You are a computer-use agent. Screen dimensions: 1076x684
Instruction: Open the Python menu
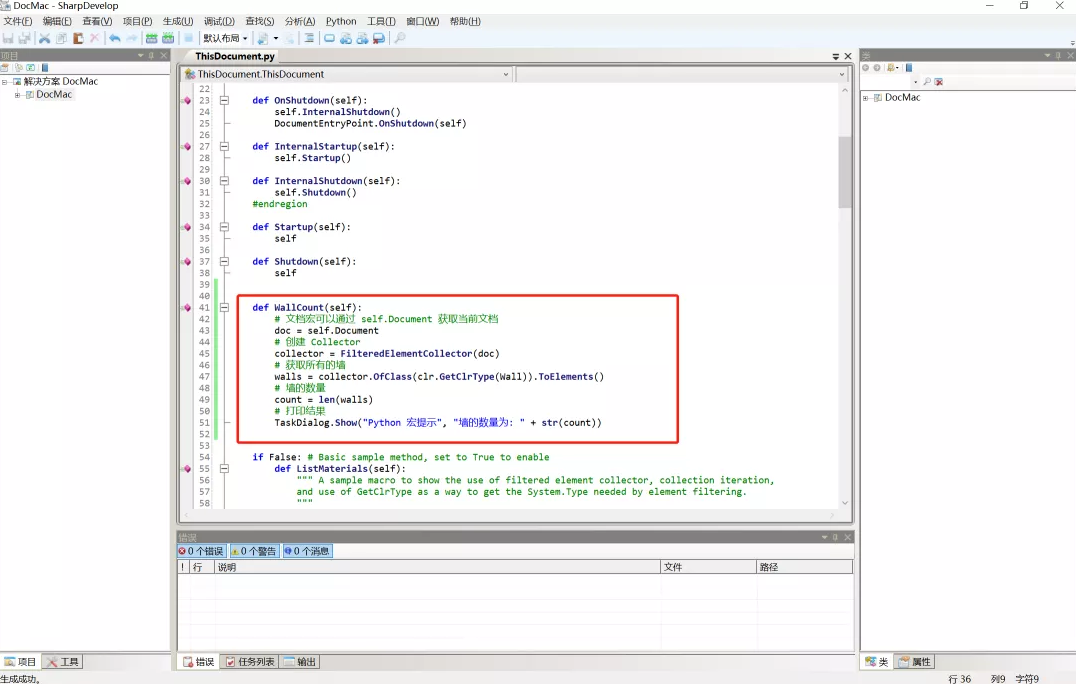coord(341,21)
